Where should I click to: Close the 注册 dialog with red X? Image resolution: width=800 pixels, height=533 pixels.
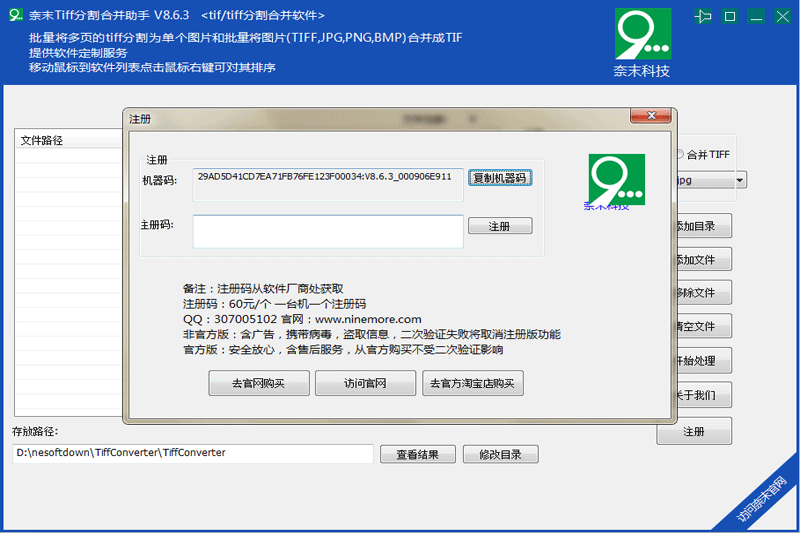pos(651,116)
